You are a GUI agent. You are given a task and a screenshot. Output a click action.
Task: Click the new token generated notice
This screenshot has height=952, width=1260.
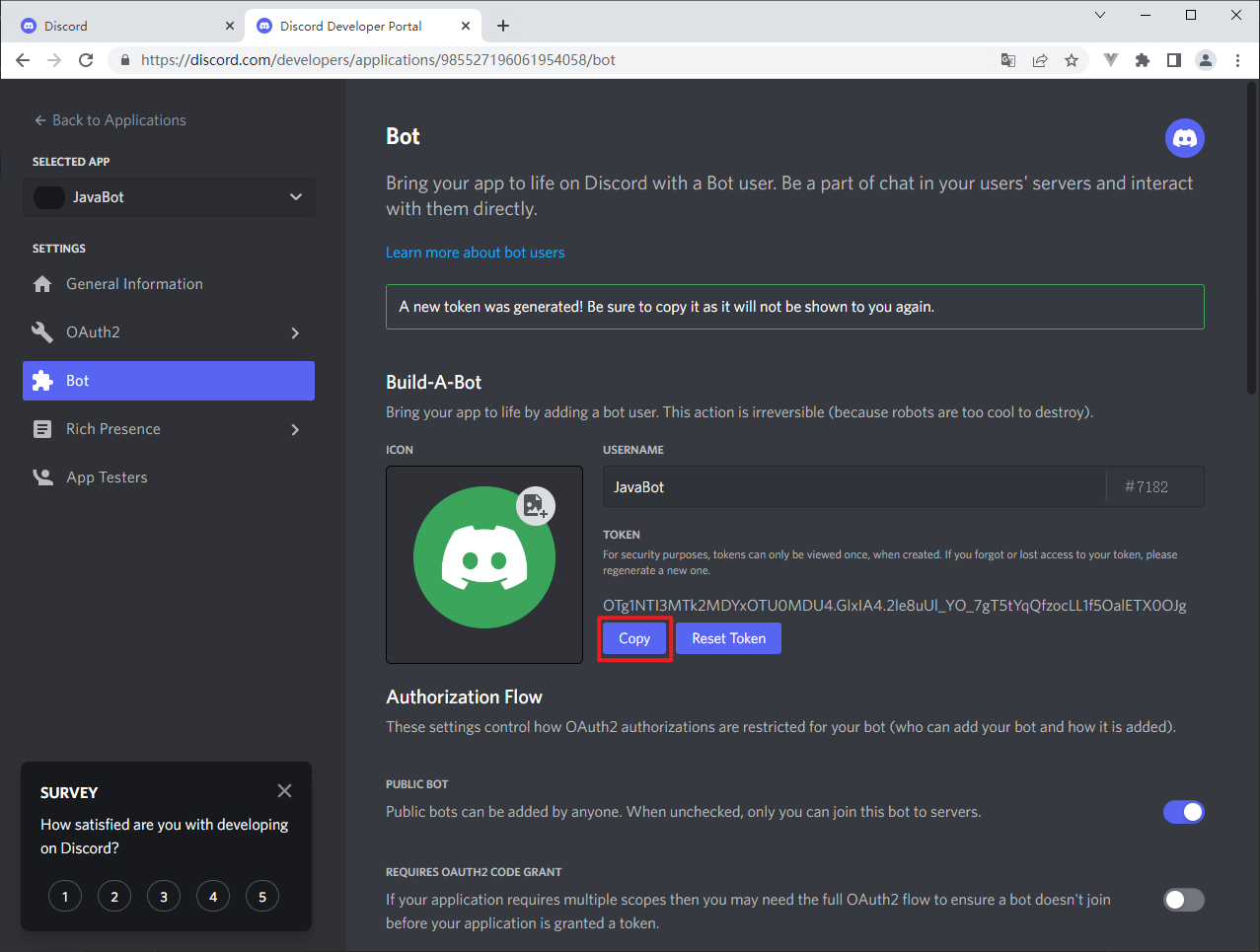coord(795,307)
